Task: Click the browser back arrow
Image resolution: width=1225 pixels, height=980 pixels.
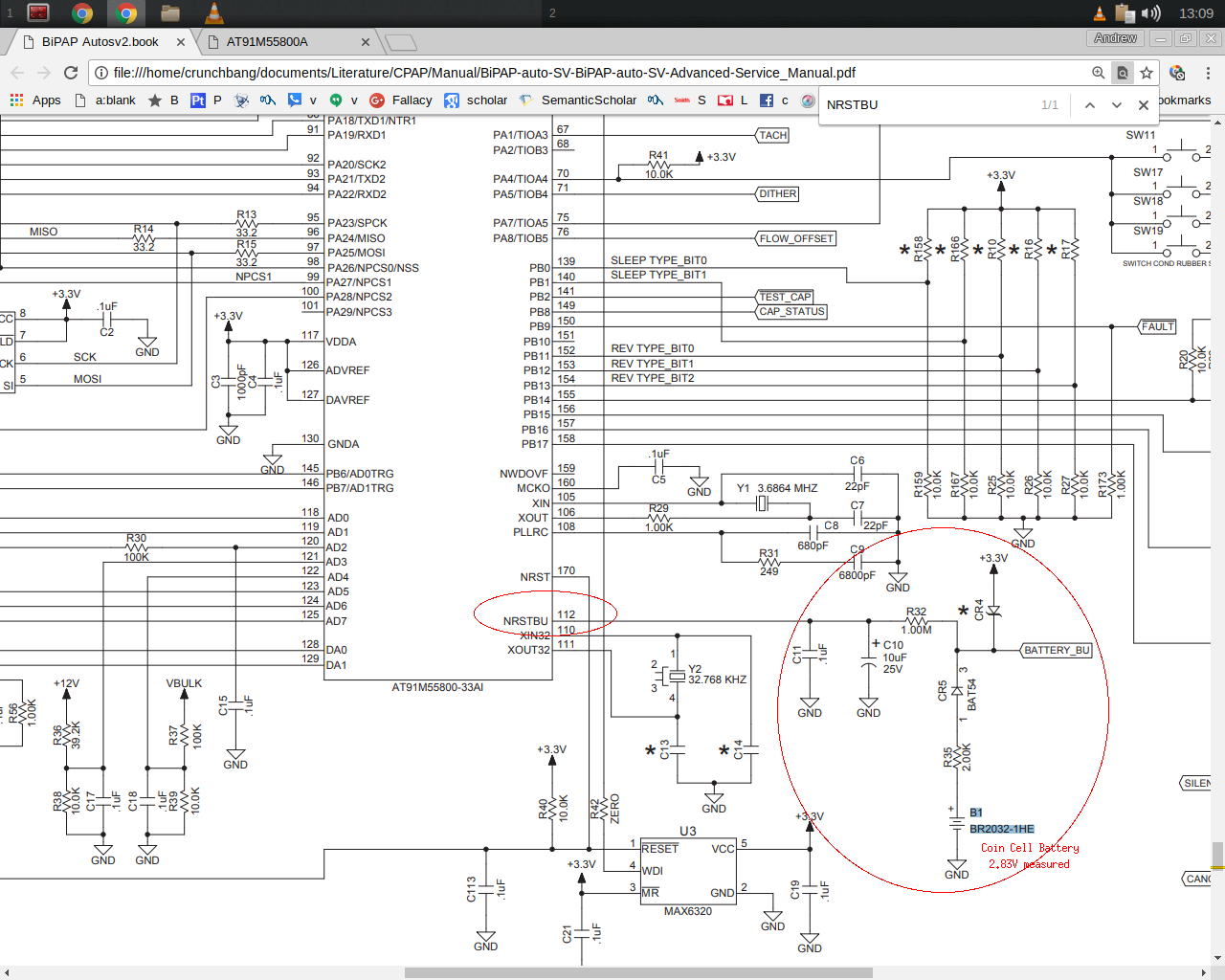Action: tap(17, 73)
